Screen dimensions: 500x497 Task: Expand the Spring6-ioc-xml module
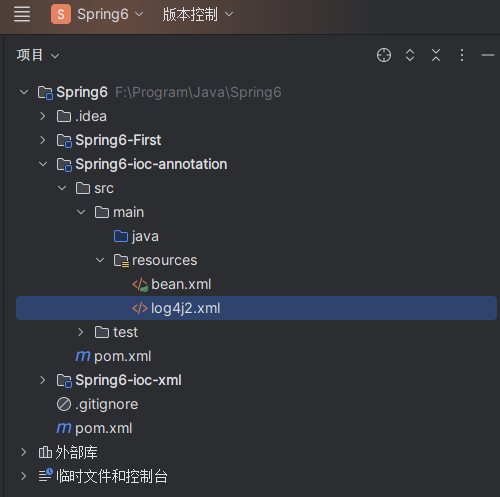43,380
